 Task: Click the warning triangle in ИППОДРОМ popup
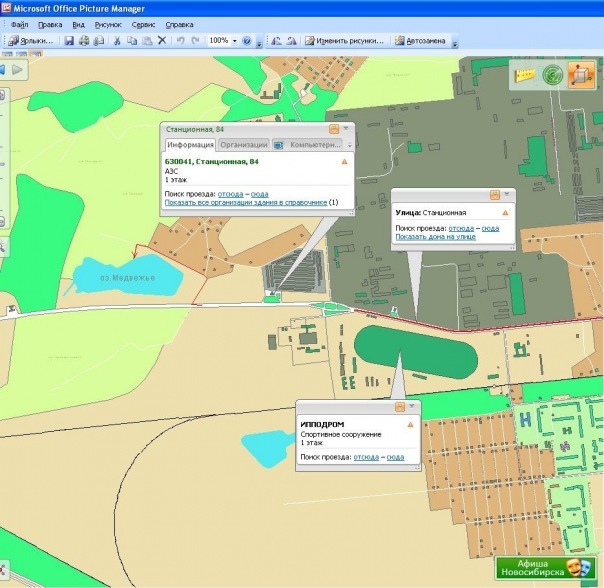click(410, 425)
